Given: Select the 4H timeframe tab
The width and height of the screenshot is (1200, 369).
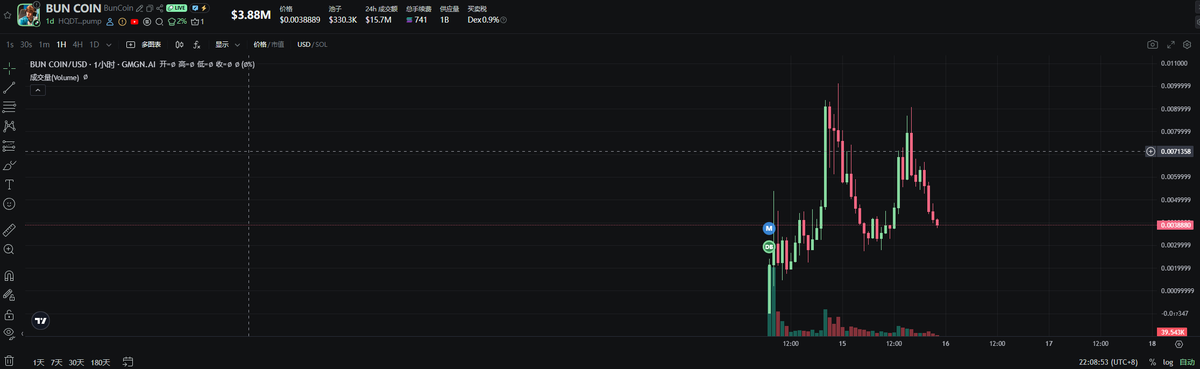Looking at the screenshot, I should (78, 44).
